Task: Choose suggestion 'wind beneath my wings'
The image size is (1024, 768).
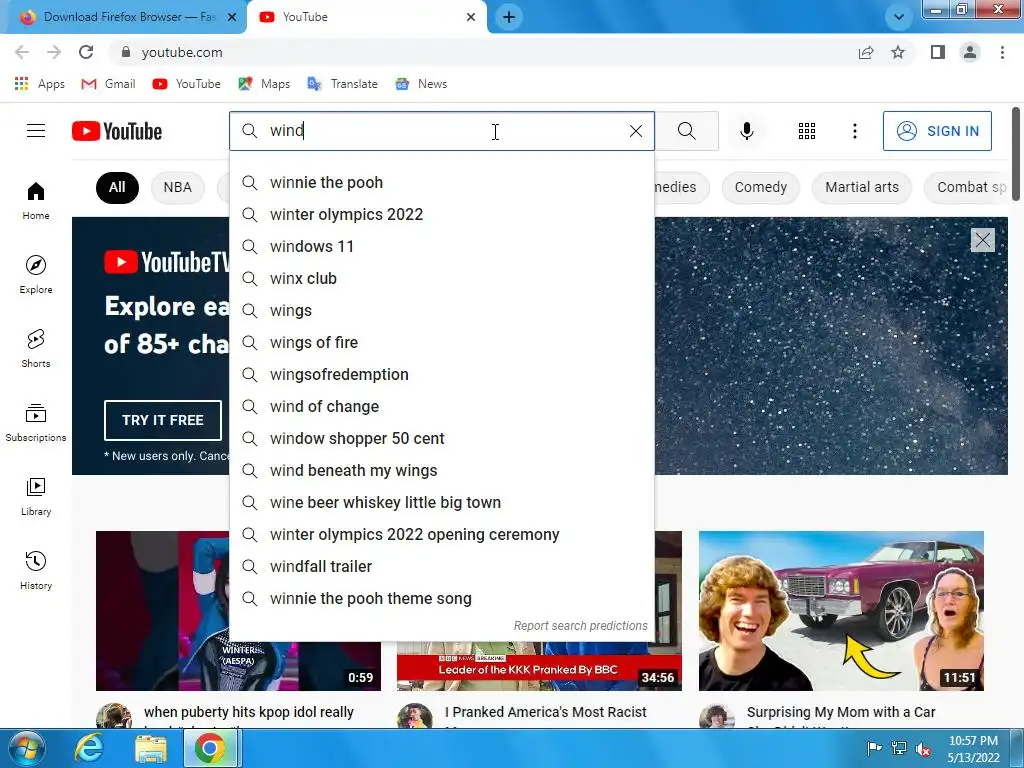Action: point(441,470)
